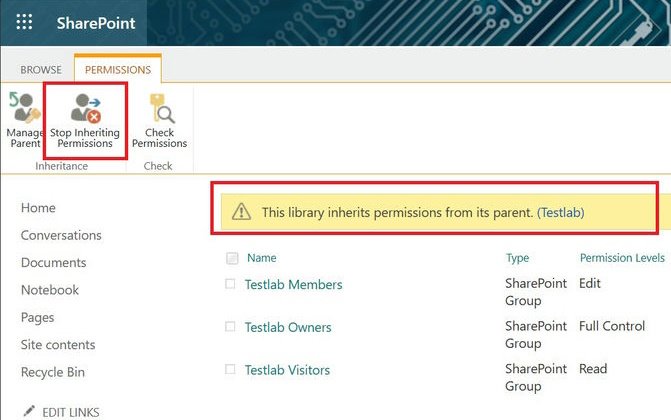Open the Testlab Owners group link

(x=288, y=327)
